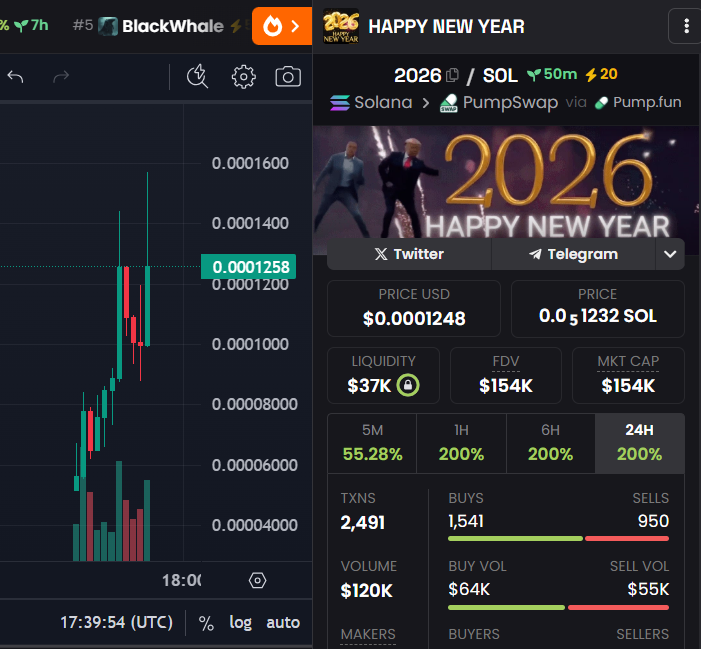Toggle log scale on chart
The image size is (701, 649).
pyautogui.click(x=241, y=623)
